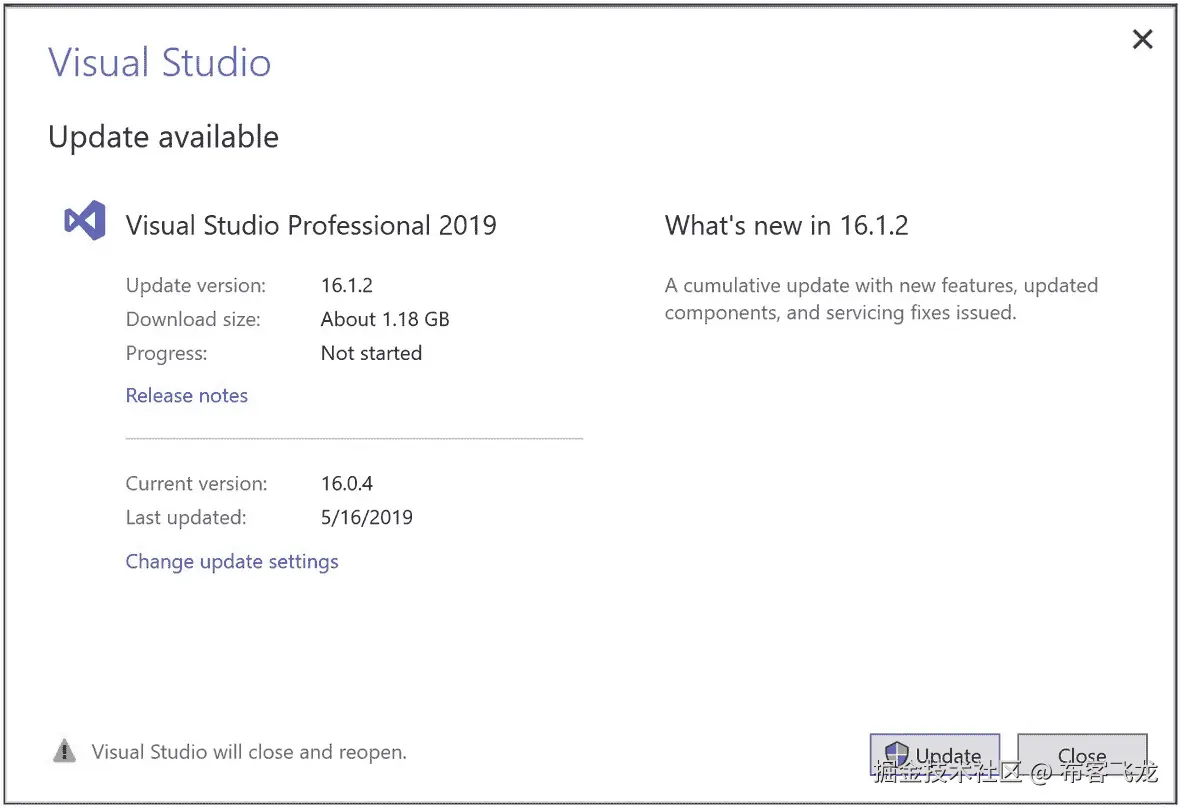This screenshot has width=1181, height=808.
Task: Click the "Current version:" label
Action: 197,483
